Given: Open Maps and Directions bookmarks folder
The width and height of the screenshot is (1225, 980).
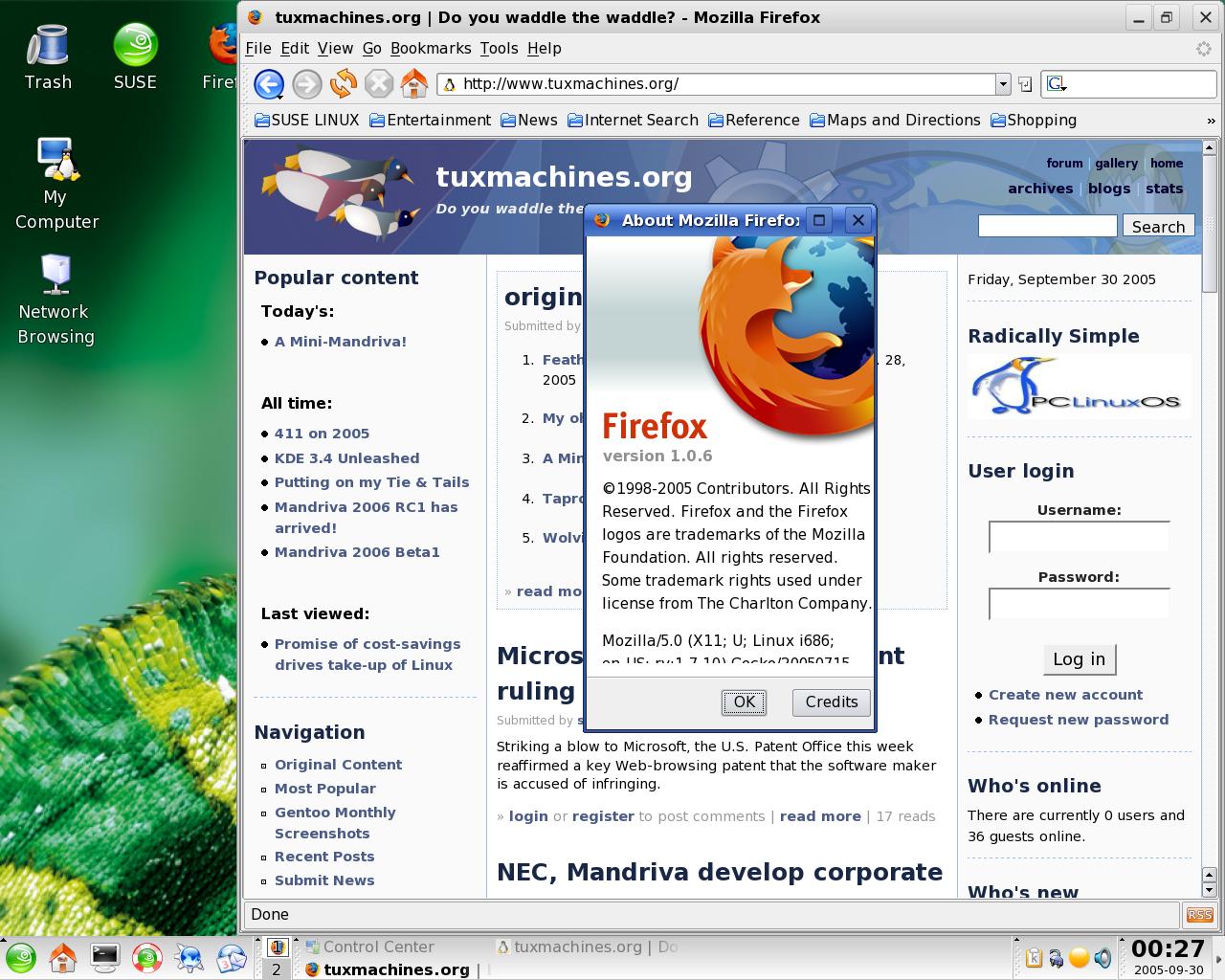Looking at the screenshot, I should (x=895, y=121).
